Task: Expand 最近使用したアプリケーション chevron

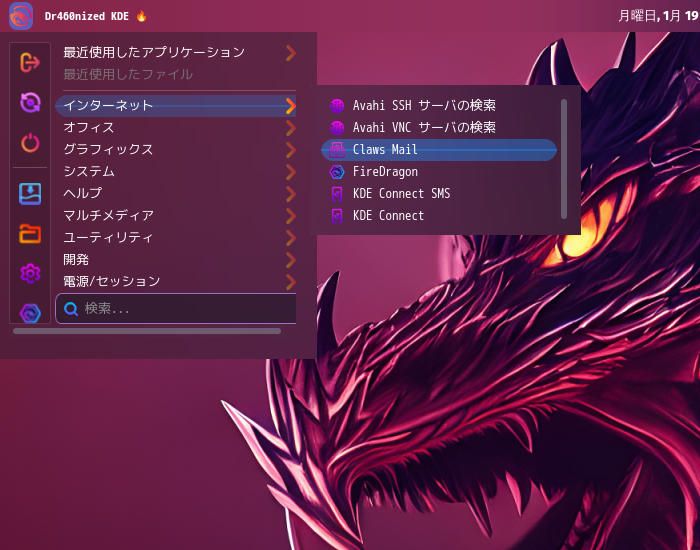Action: pos(291,53)
